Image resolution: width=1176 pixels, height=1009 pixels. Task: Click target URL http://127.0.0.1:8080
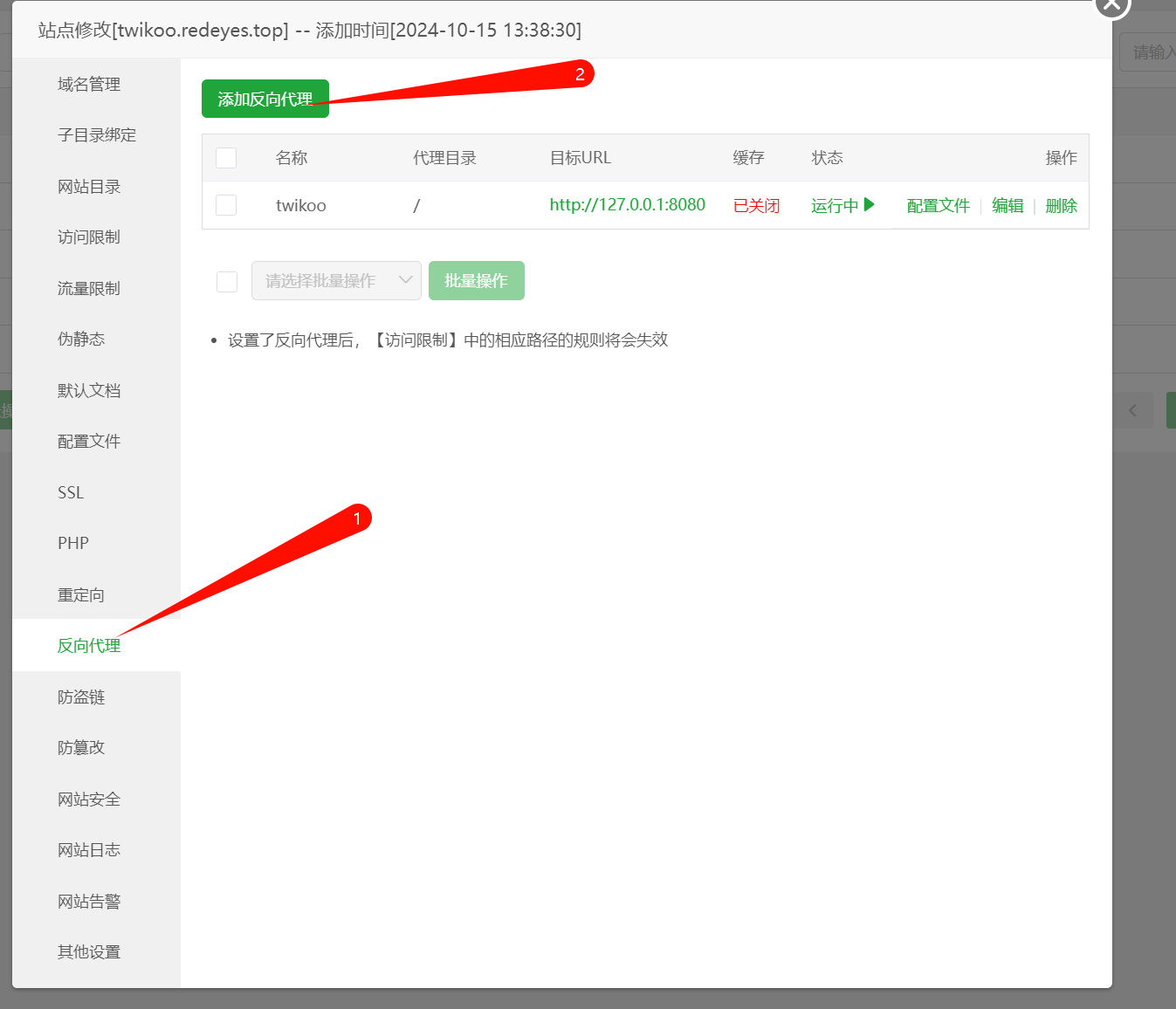(x=627, y=205)
